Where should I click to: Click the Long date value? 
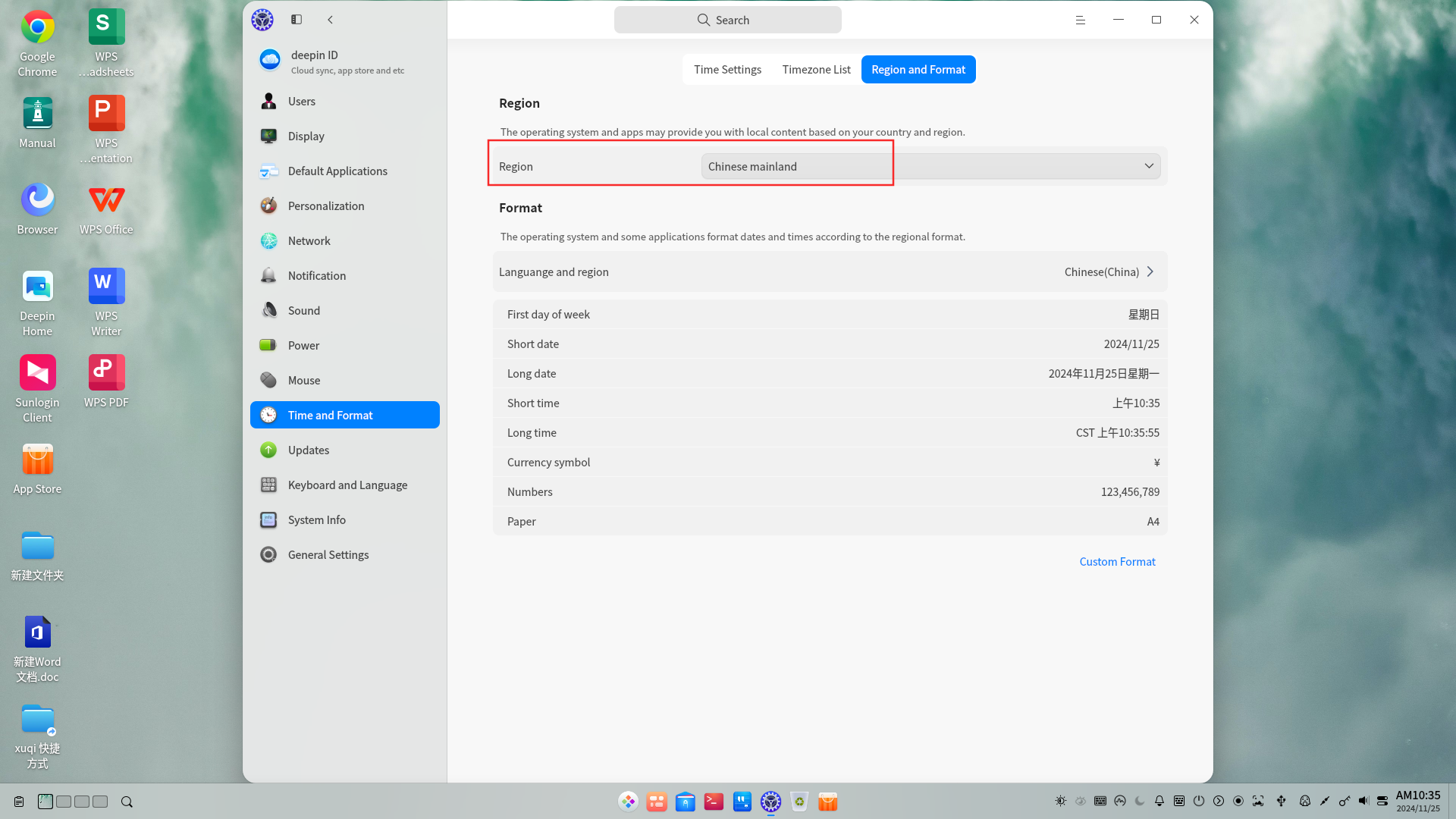(1103, 373)
